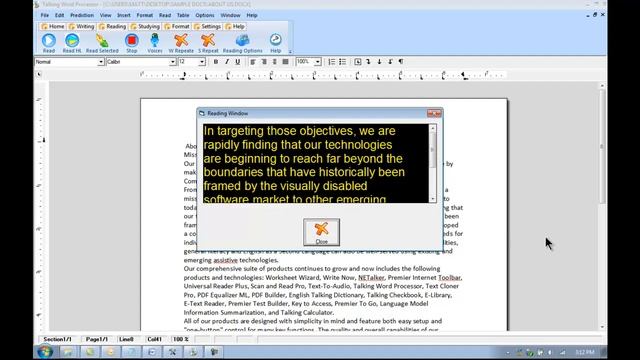
Task: Click Reading Window scrollbar up arrow
Action: 433,128
